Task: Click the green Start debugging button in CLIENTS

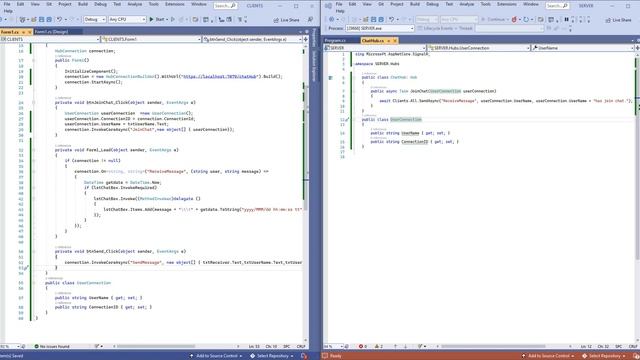Action: tap(157, 19)
